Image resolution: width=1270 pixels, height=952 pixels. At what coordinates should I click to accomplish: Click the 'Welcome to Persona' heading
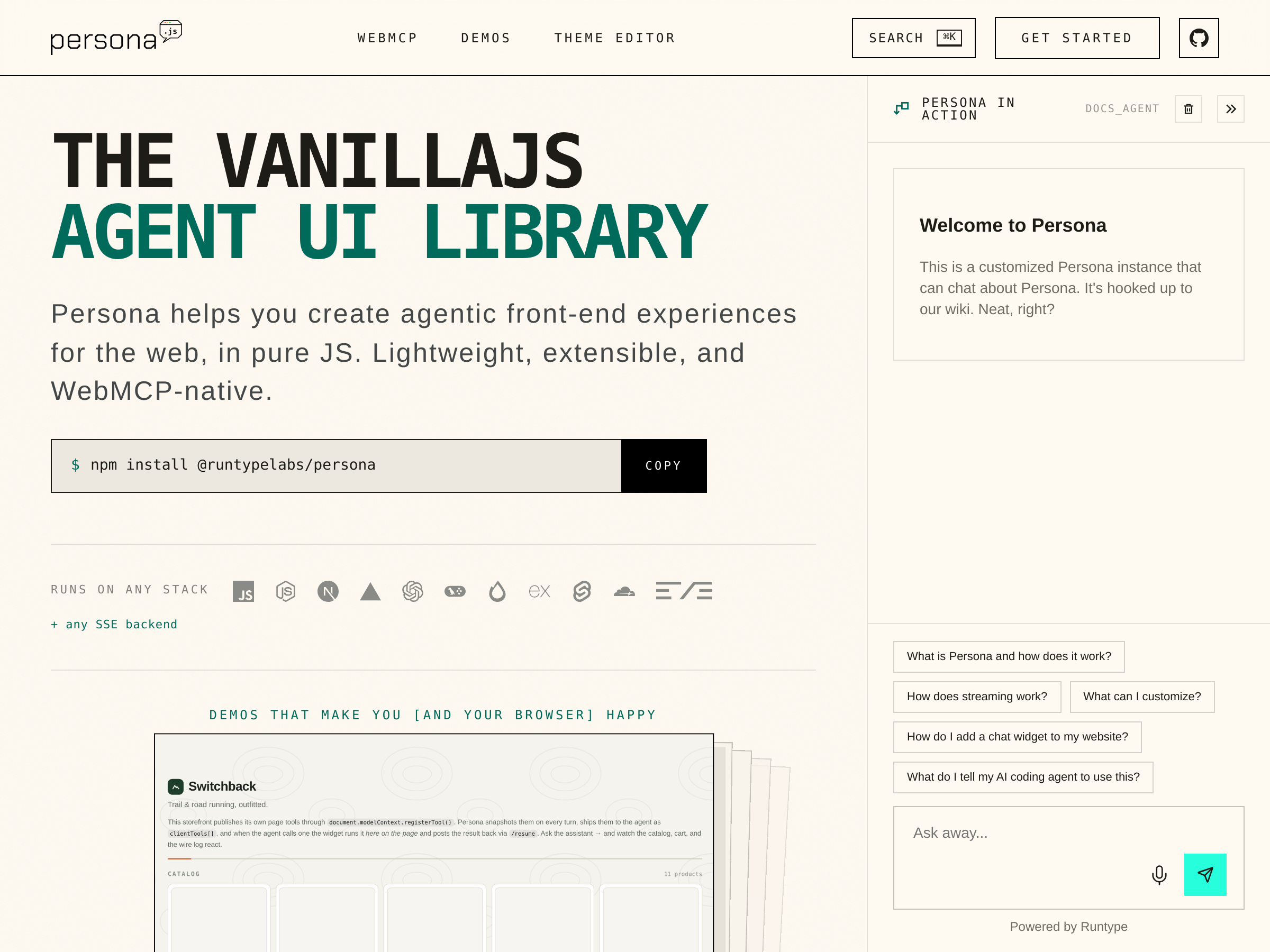coord(1013,225)
